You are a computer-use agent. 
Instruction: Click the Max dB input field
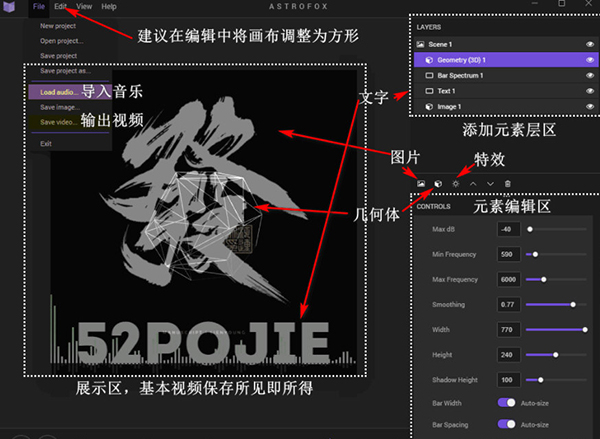coord(508,229)
